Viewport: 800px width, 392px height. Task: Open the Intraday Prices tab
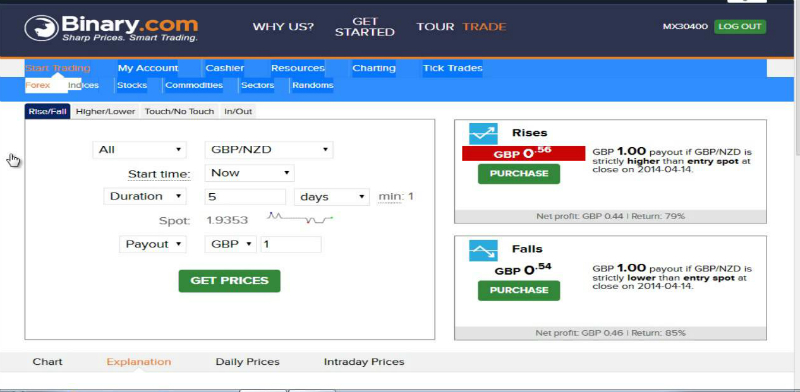(x=364, y=362)
